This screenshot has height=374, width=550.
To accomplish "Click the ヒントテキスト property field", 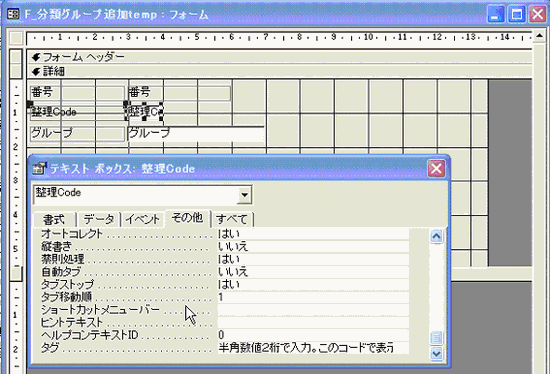I will point(313,322).
